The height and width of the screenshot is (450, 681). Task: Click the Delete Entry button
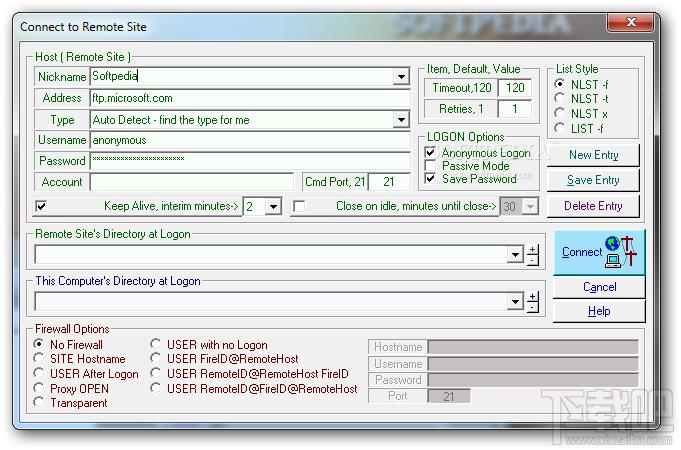click(593, 206)
